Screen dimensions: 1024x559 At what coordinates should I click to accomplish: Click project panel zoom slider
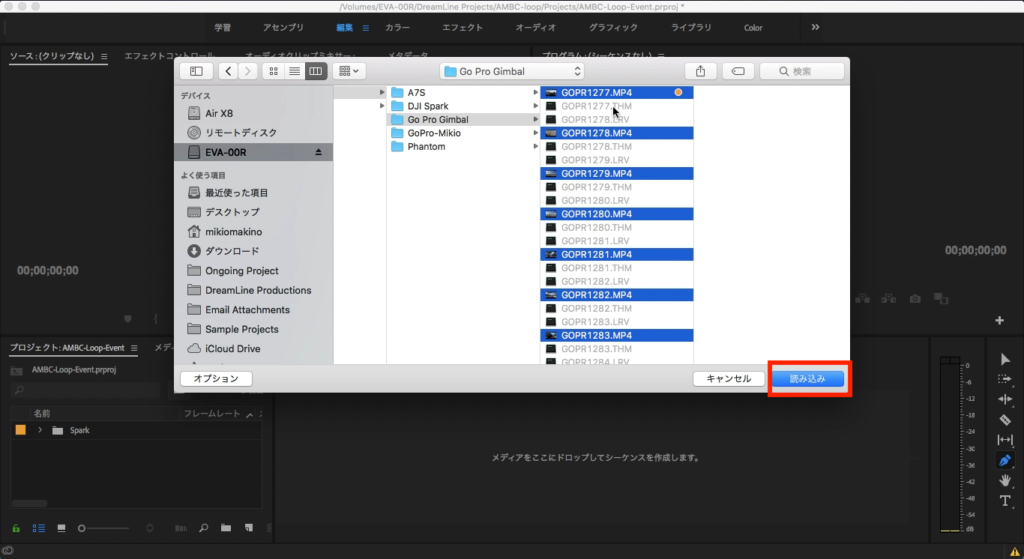[103, 528]
